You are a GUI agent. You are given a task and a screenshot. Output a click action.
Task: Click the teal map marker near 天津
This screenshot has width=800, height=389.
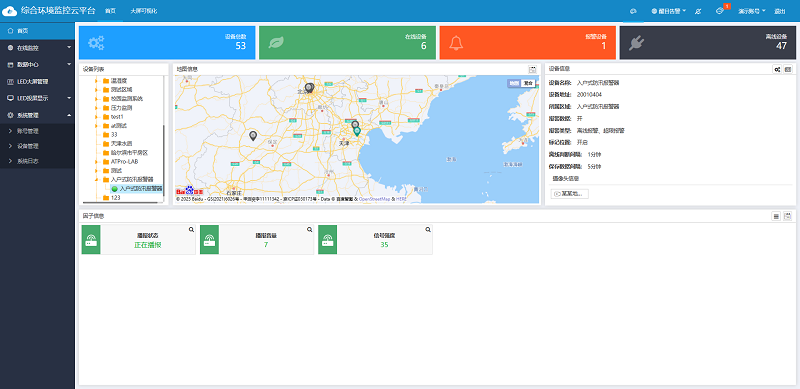(357, 131)
